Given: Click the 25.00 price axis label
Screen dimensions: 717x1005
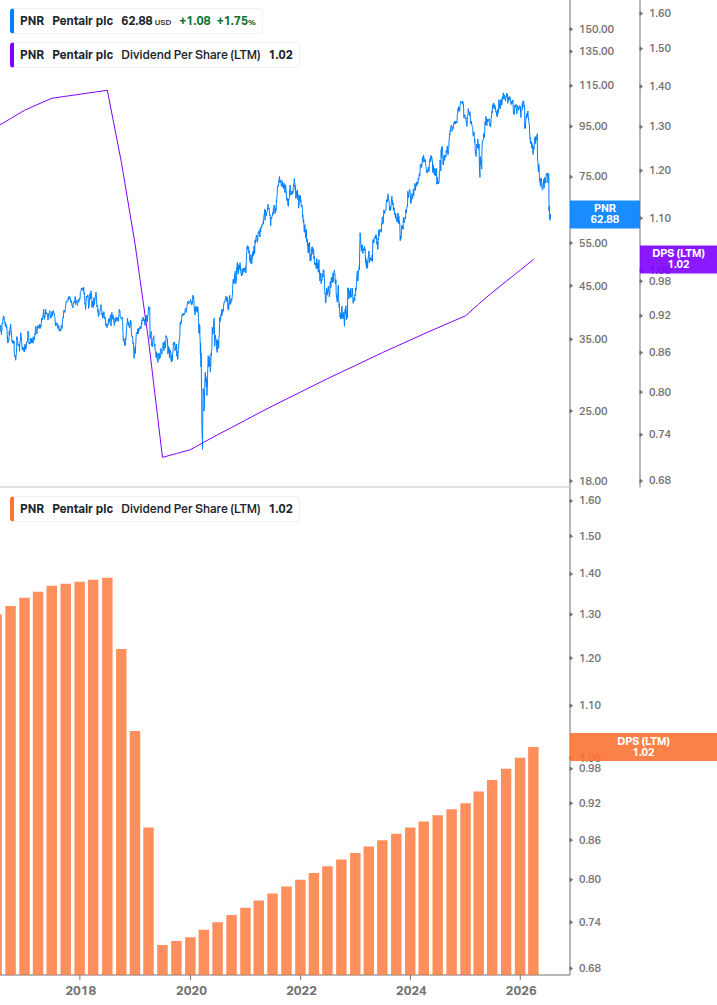Looking at the screenshot, I should click(x=593, y=411).
